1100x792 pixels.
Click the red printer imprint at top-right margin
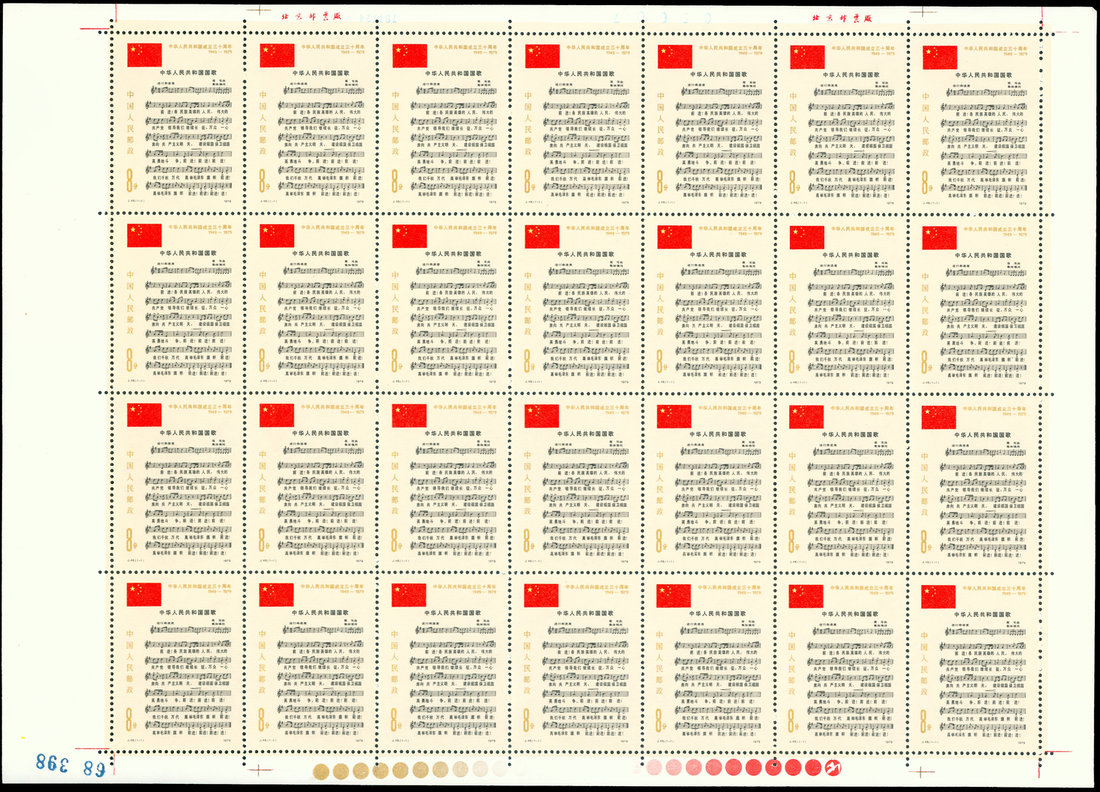[x=840, y=18]
